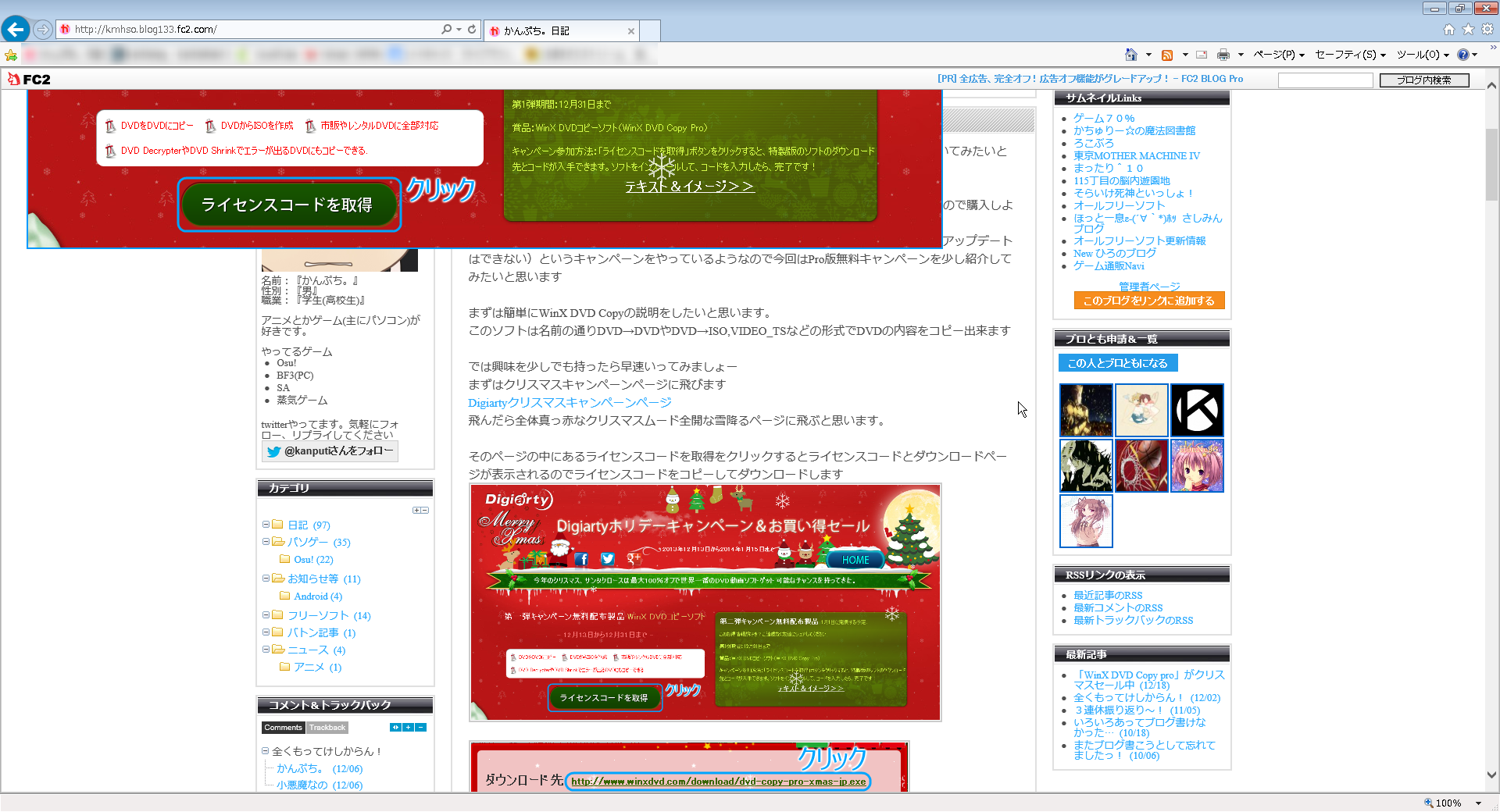This screenshot has width=1500, height=812.
Task: Click the plus icon in Comments panel
Action: pyautogui.click(x=408, y=728)
